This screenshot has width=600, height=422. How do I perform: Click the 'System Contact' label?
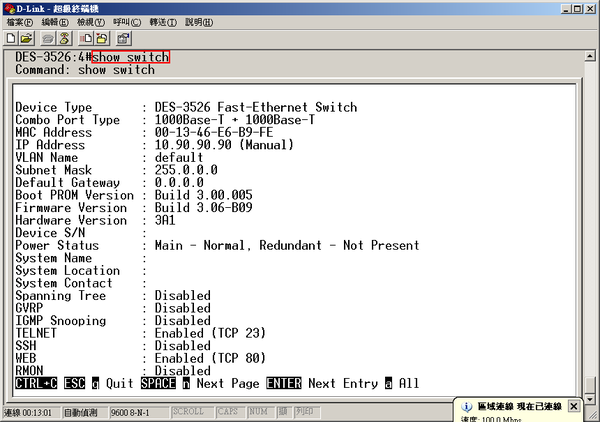pos(64,283)
